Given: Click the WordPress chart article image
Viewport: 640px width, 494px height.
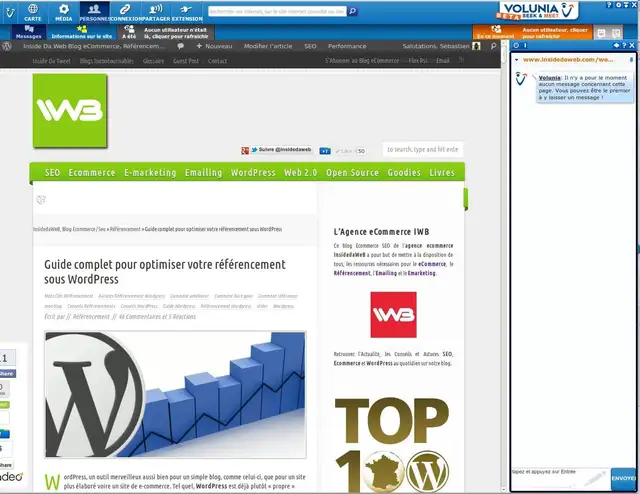Looking at the screenshot, I should (176, 394).
